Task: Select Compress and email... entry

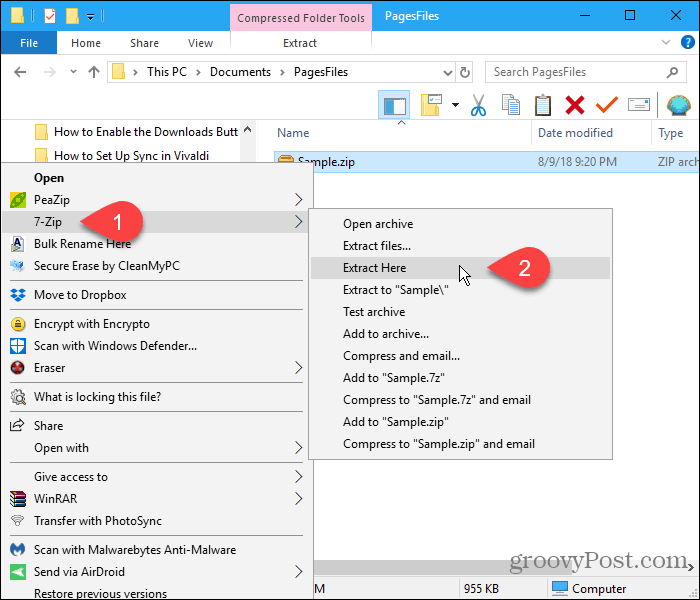Action: point(460,356)
